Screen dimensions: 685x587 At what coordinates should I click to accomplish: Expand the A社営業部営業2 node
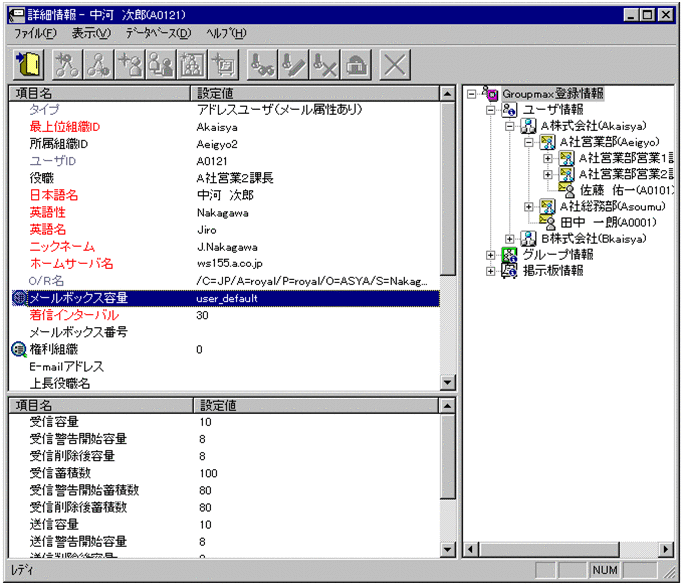click(x=548, y=175)
